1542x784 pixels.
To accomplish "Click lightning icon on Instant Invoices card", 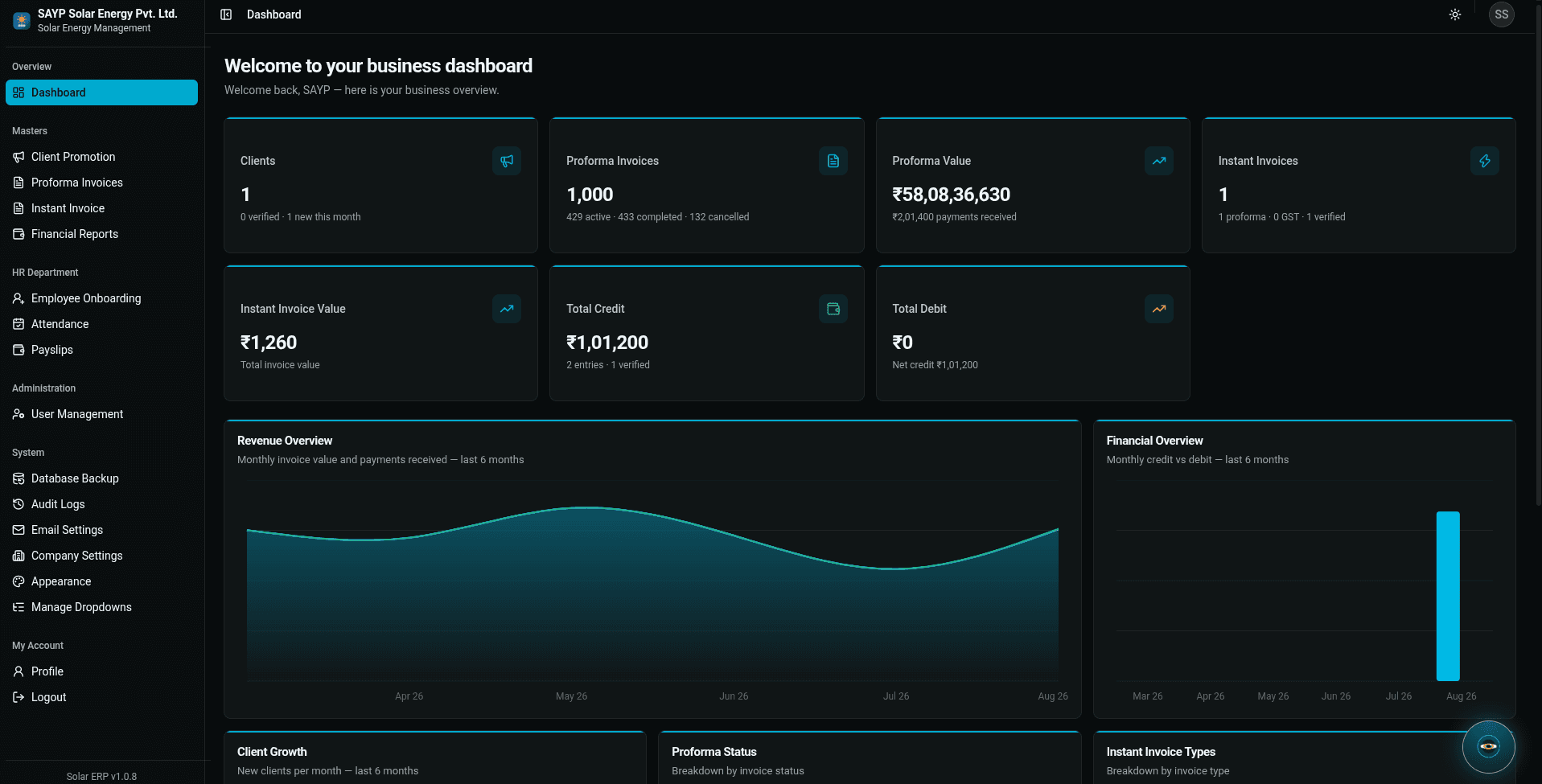I will [1485, 161].
